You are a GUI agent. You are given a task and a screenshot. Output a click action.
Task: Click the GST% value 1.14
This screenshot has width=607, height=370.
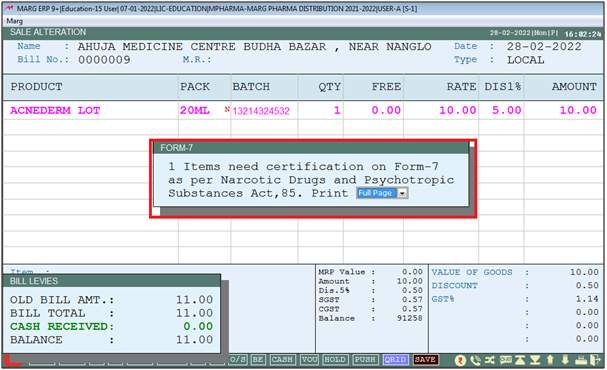click(587, 299)
